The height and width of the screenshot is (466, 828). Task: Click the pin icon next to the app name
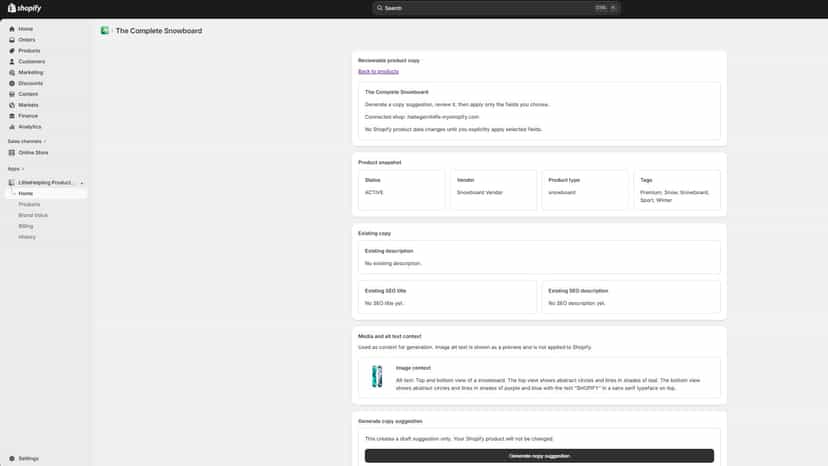(82, 183)
